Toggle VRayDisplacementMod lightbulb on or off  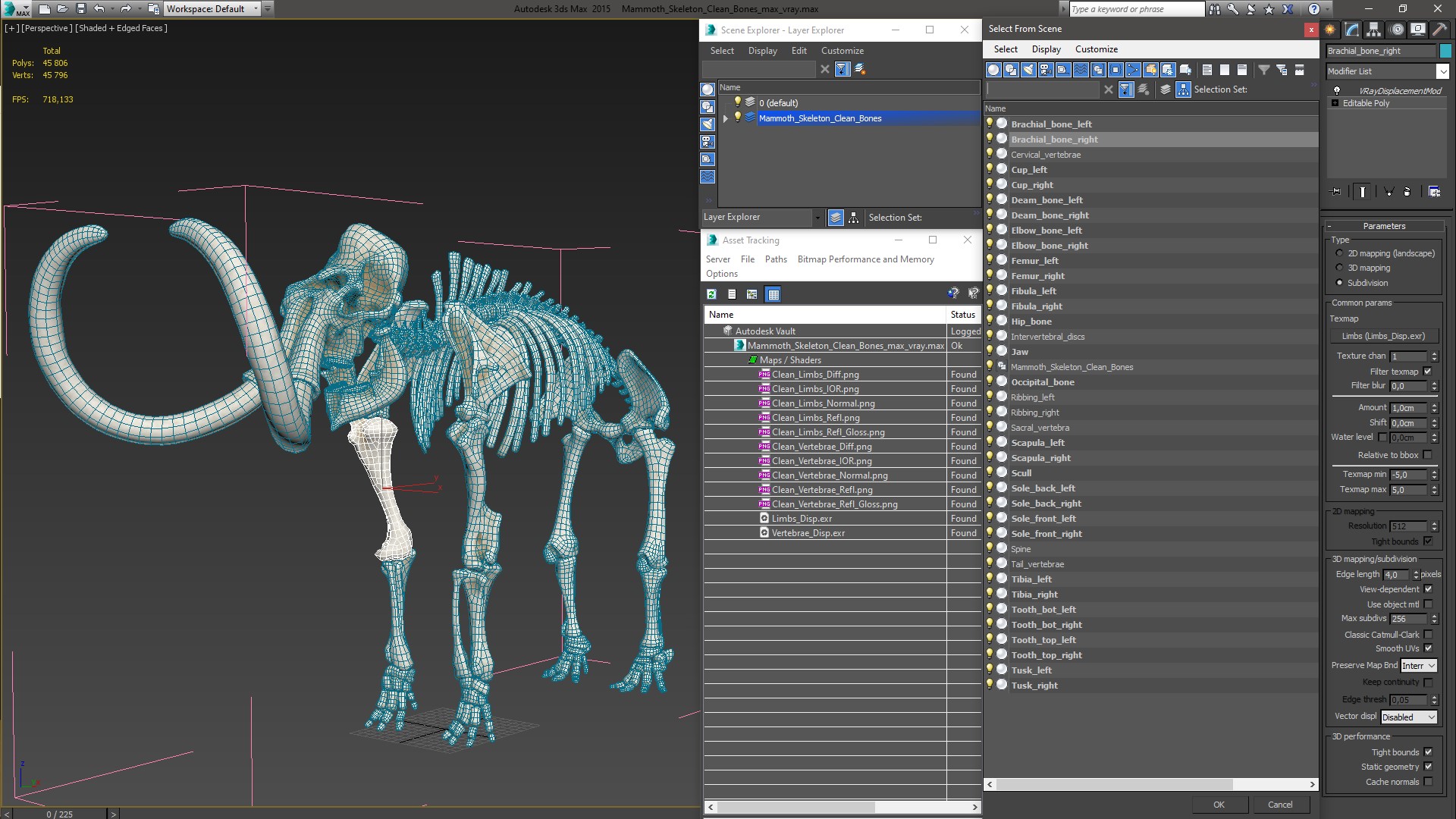1337,90
